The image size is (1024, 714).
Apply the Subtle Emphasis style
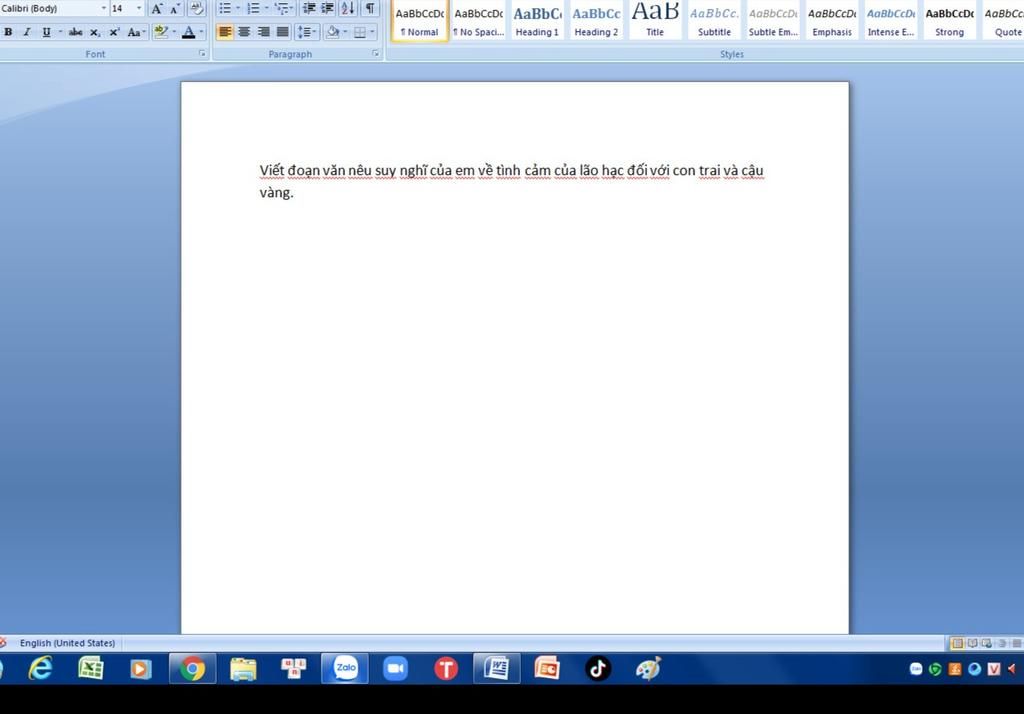(773, 22)
